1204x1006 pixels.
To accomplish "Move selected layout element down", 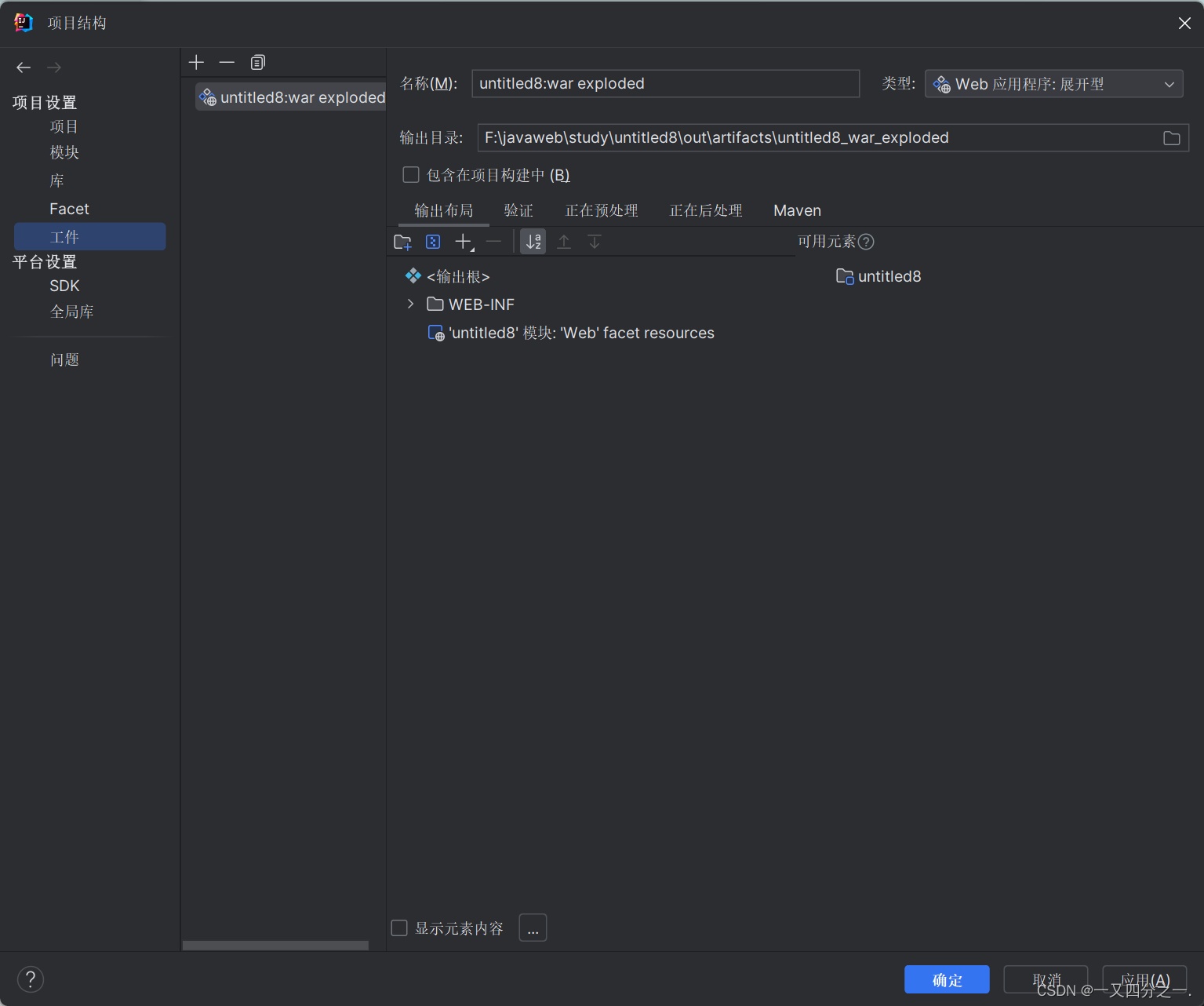I will pos(595,242).
